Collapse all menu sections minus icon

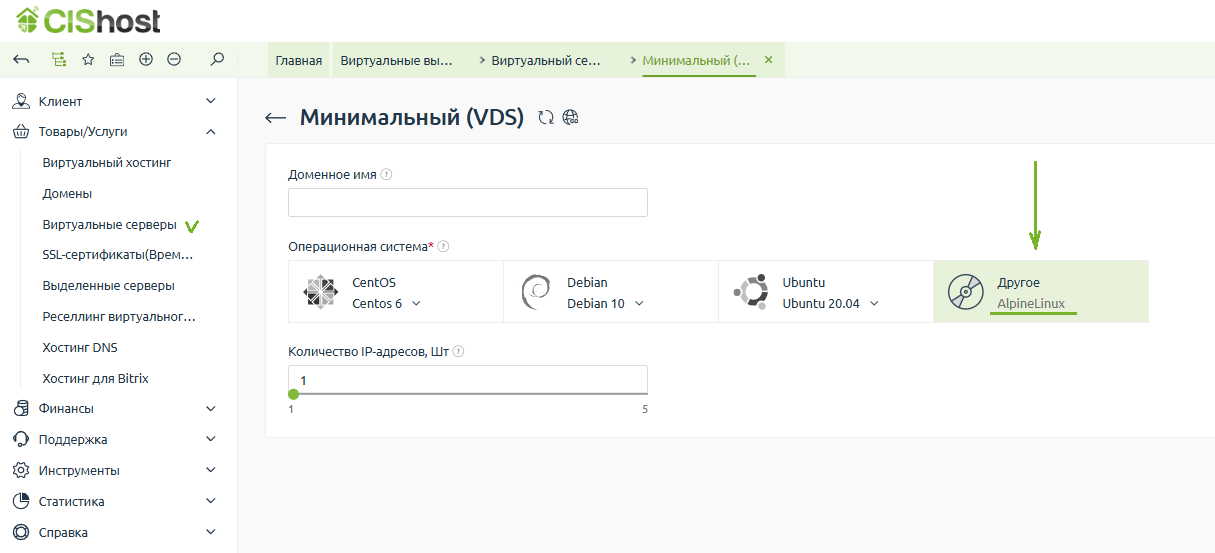[174, 60]
